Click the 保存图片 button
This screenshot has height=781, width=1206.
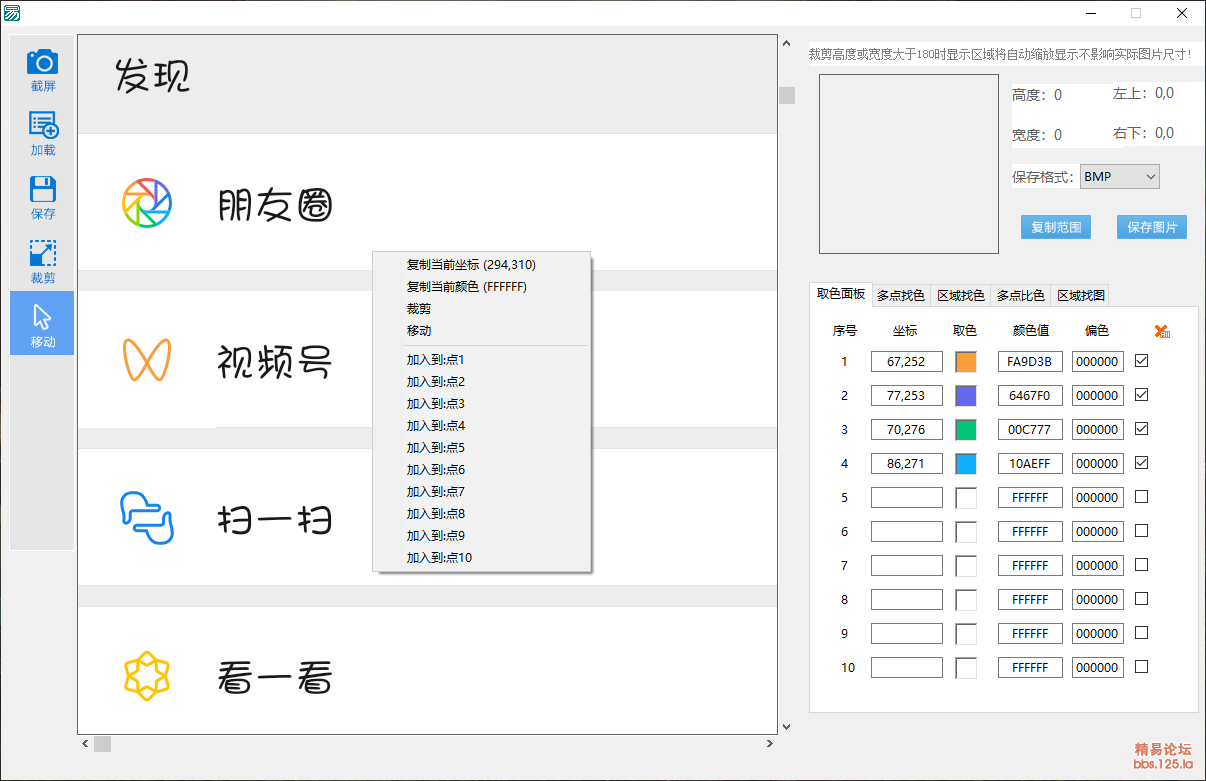[1152, 227]
